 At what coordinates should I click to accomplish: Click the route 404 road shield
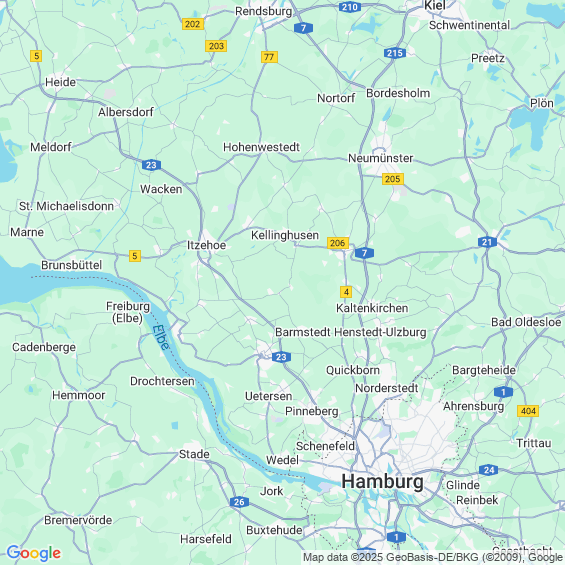point(528,411)
